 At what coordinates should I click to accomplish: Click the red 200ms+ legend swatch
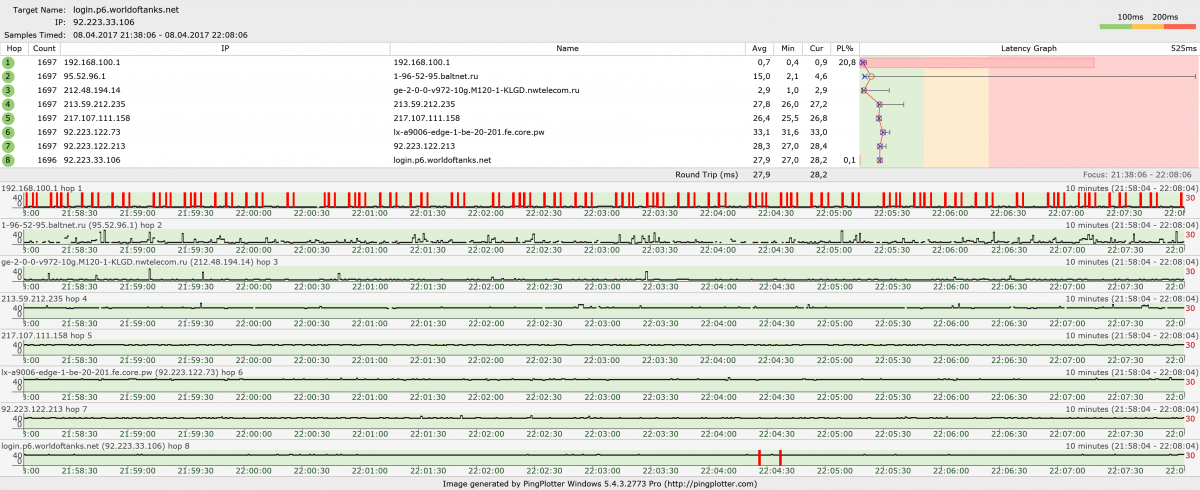click(x=1178, y=26)
